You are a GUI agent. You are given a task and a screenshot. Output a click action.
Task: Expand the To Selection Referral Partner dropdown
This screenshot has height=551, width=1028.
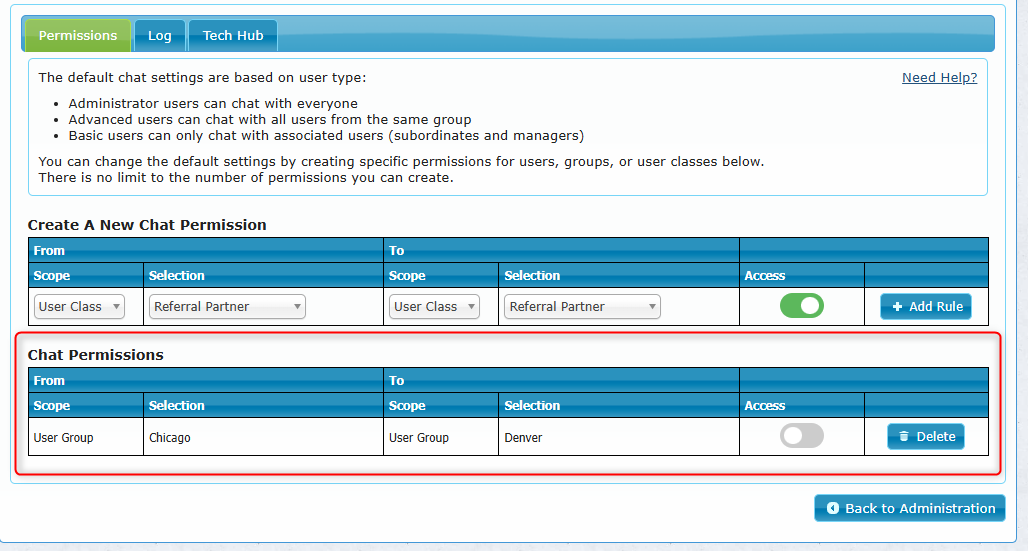click(582, 307)
